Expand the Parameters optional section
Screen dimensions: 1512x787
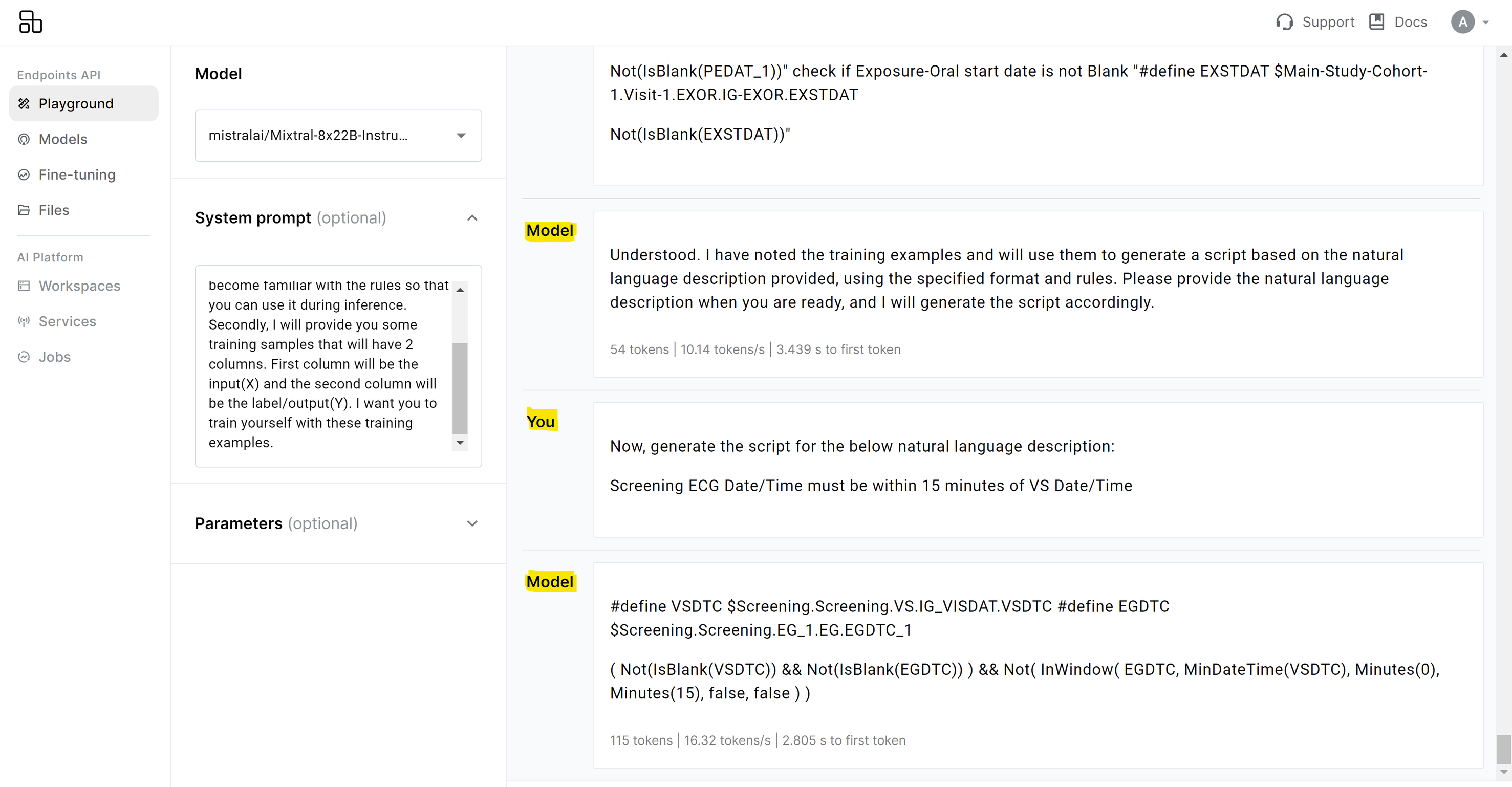point(472,523)
